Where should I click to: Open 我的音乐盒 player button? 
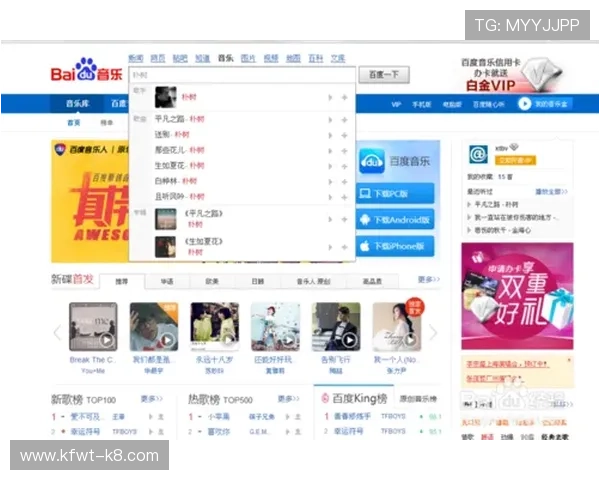click(x=545, y=104)
